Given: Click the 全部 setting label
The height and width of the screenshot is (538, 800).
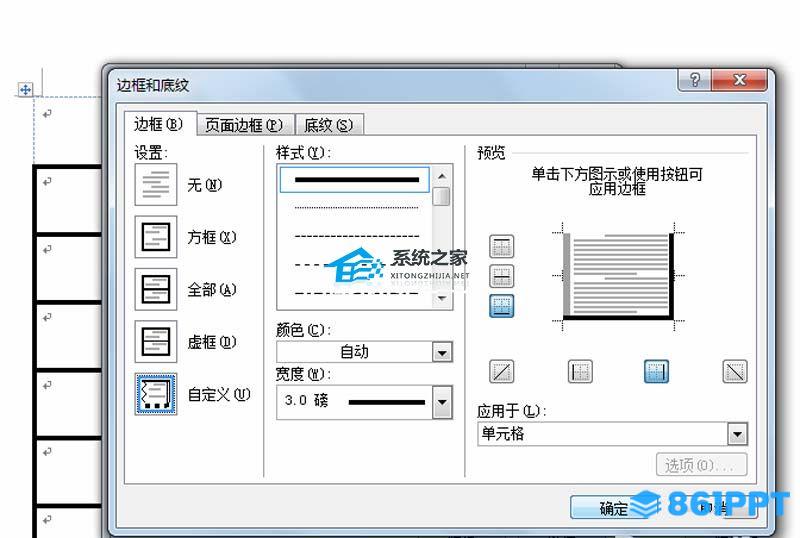Looking at the screenshot, I should [212, 290].
